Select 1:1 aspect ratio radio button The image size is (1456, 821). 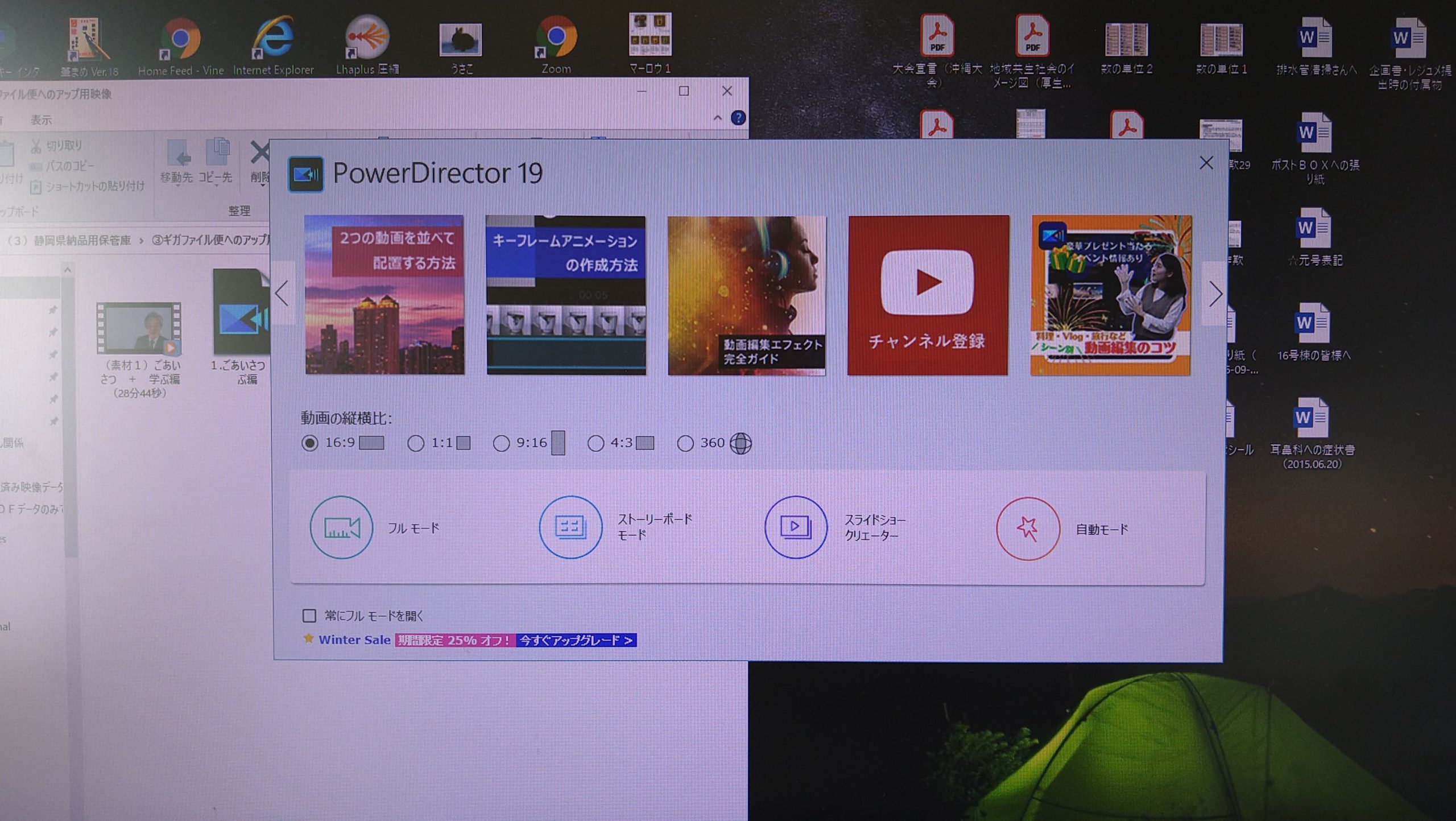coord(416,443)
